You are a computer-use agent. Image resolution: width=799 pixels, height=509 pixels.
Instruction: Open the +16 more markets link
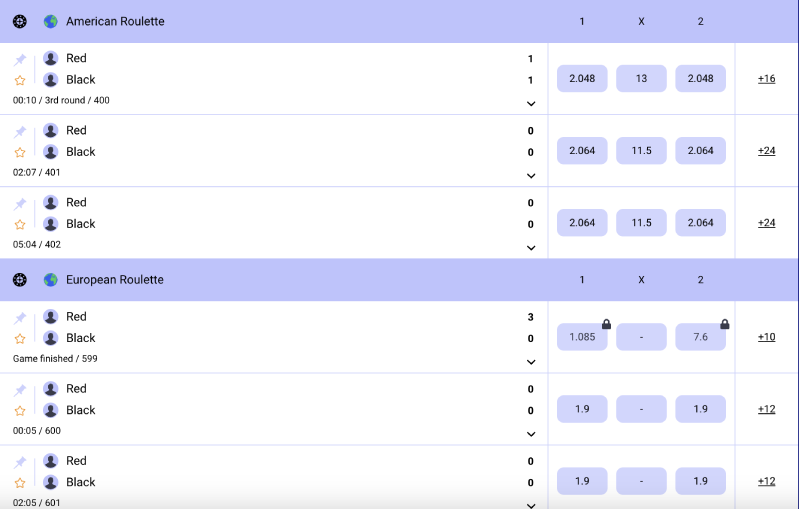click(x=766, y=78)
